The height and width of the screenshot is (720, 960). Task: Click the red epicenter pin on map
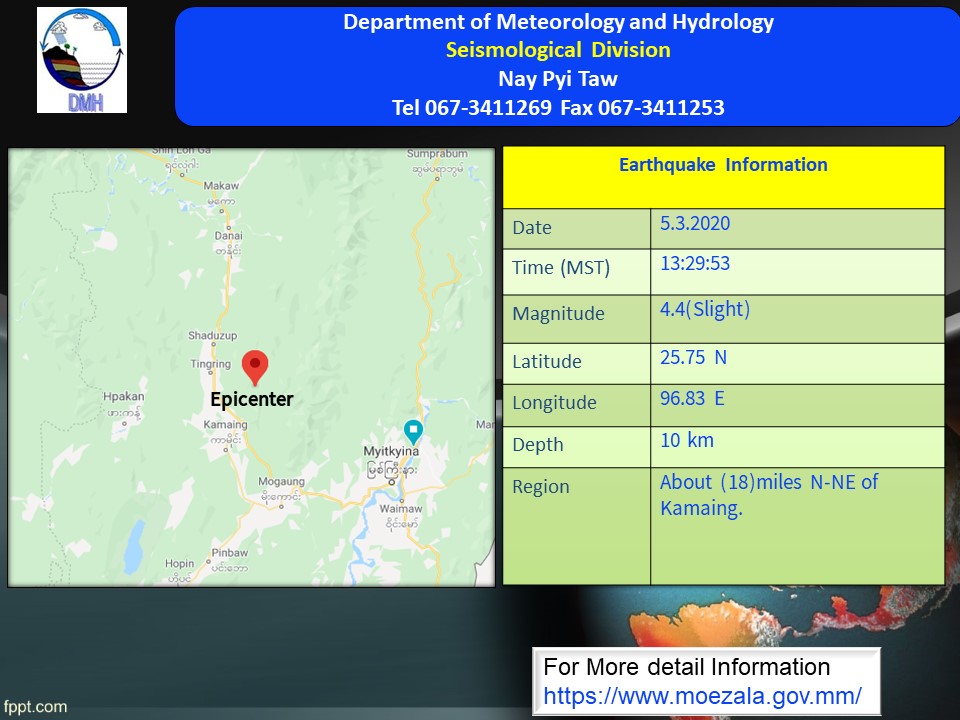click(255, 366)
